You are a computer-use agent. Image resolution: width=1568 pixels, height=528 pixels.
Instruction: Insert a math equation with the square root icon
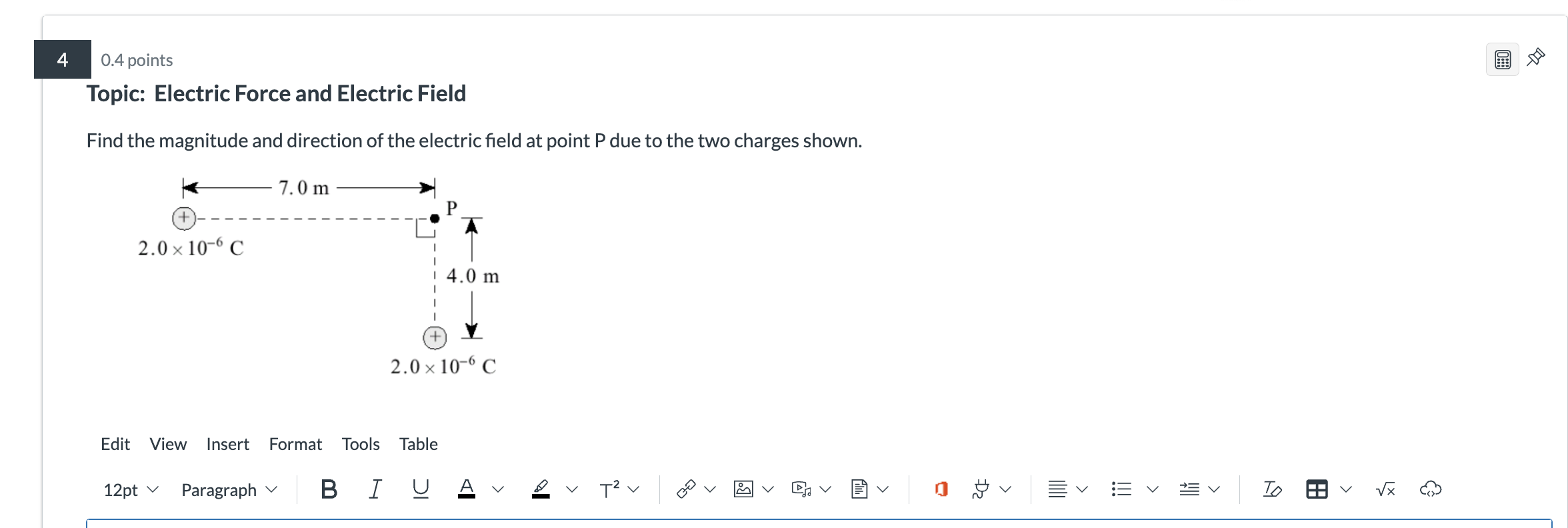click(x=1384, y=489)
